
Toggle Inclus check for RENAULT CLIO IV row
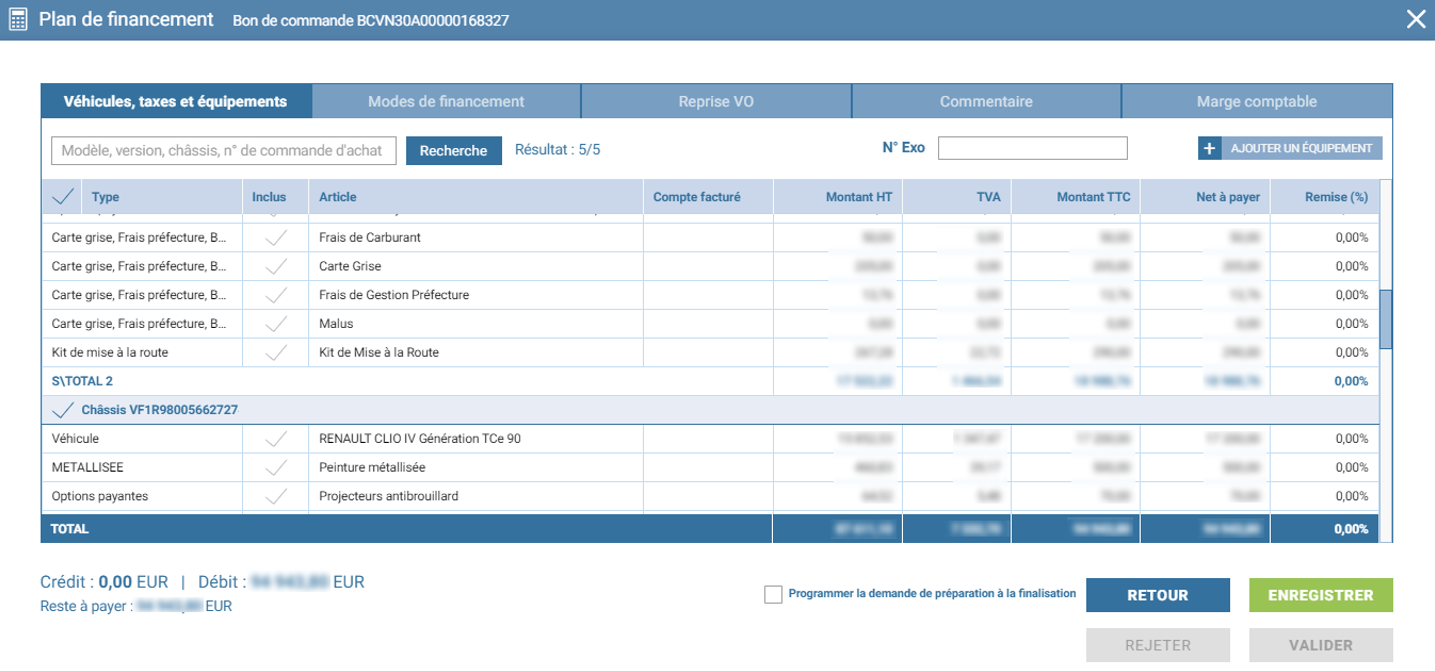pyautogui.click(x=275, y=438)
